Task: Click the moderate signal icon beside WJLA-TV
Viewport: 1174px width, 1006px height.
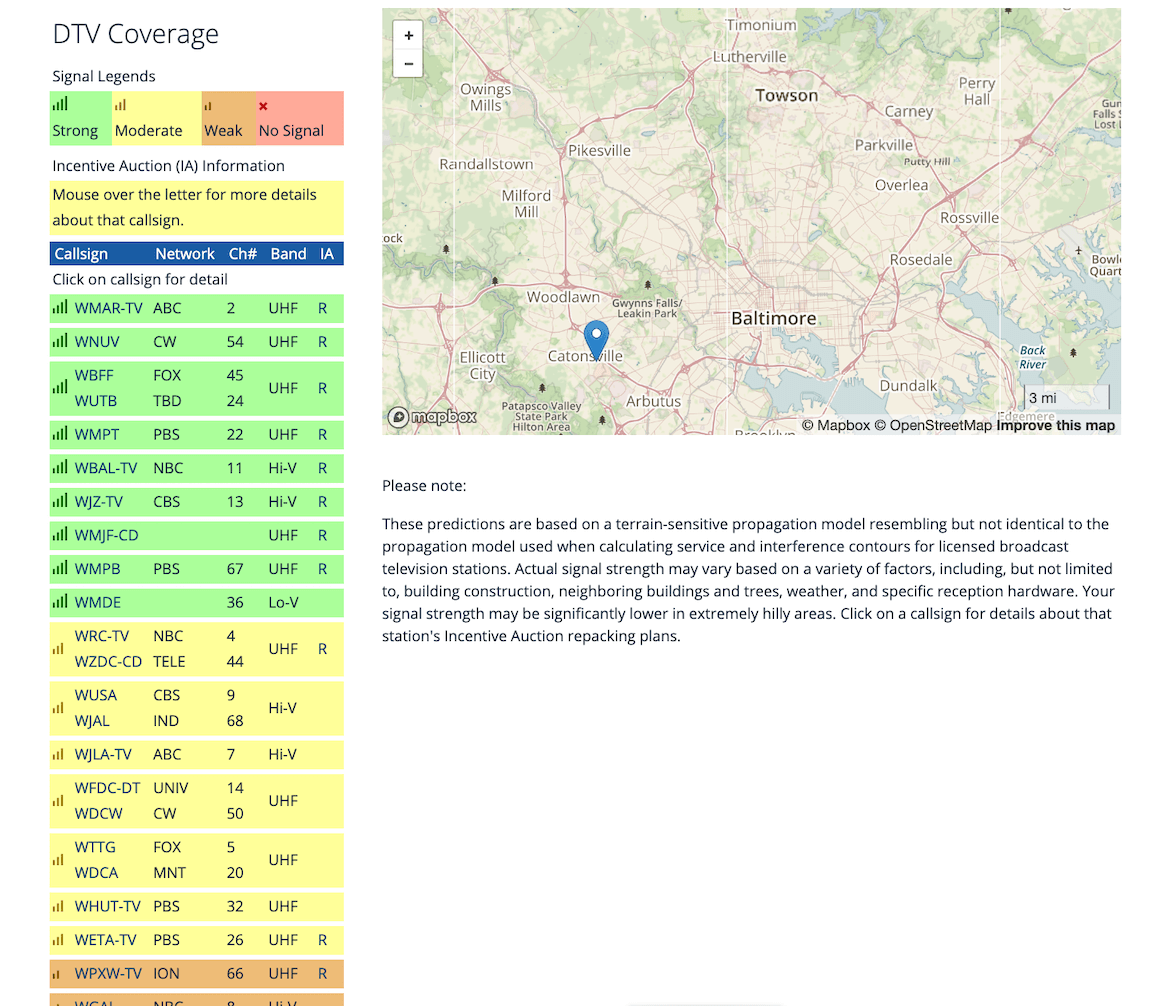Action: tap(58, 754)
